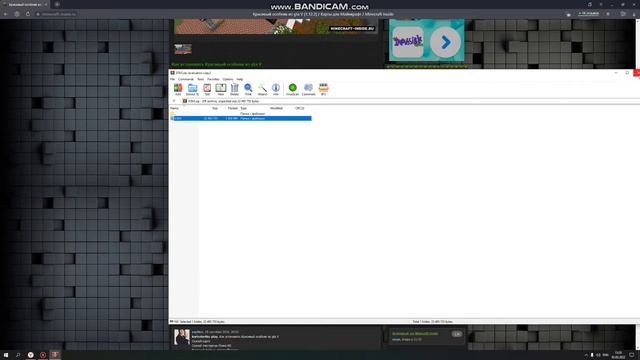Screen dimensions: 640x360
Task: Click the SFX toolbar icon
Action: point(323,89)
